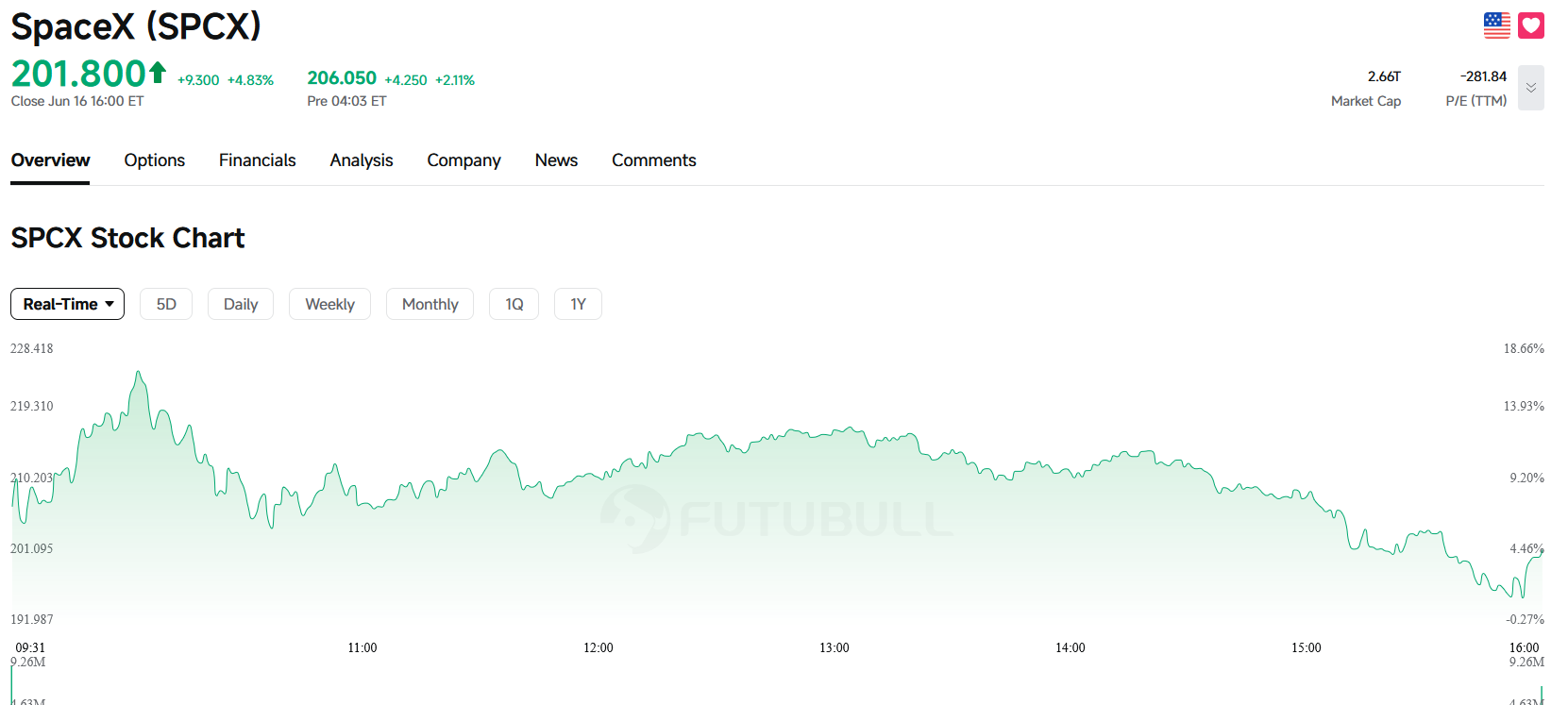Show the 1Y chart range
Screen dimensions: 1568x705
[x=578, y=304]
